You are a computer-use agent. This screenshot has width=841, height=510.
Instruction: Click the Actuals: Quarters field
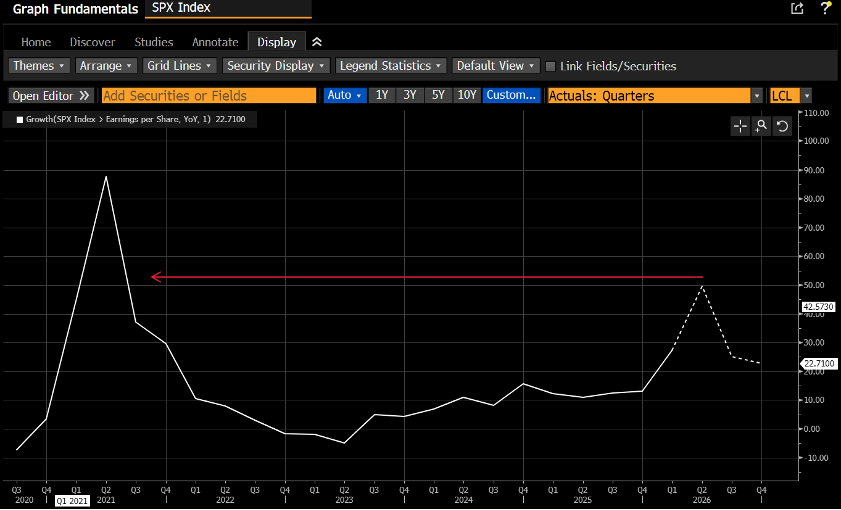648,96
